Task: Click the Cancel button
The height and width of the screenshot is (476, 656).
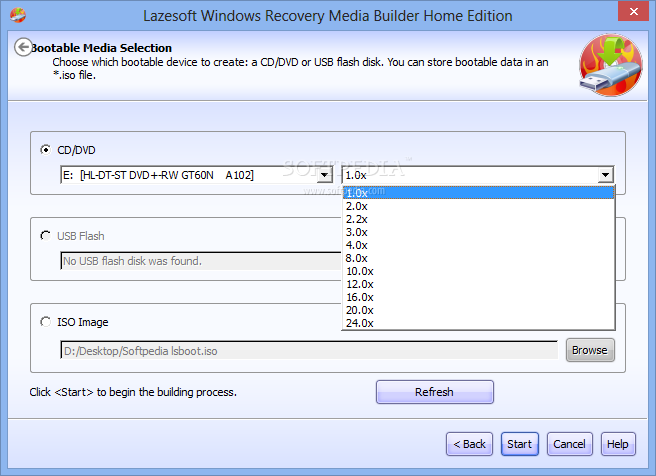Action: pos(569,444)
